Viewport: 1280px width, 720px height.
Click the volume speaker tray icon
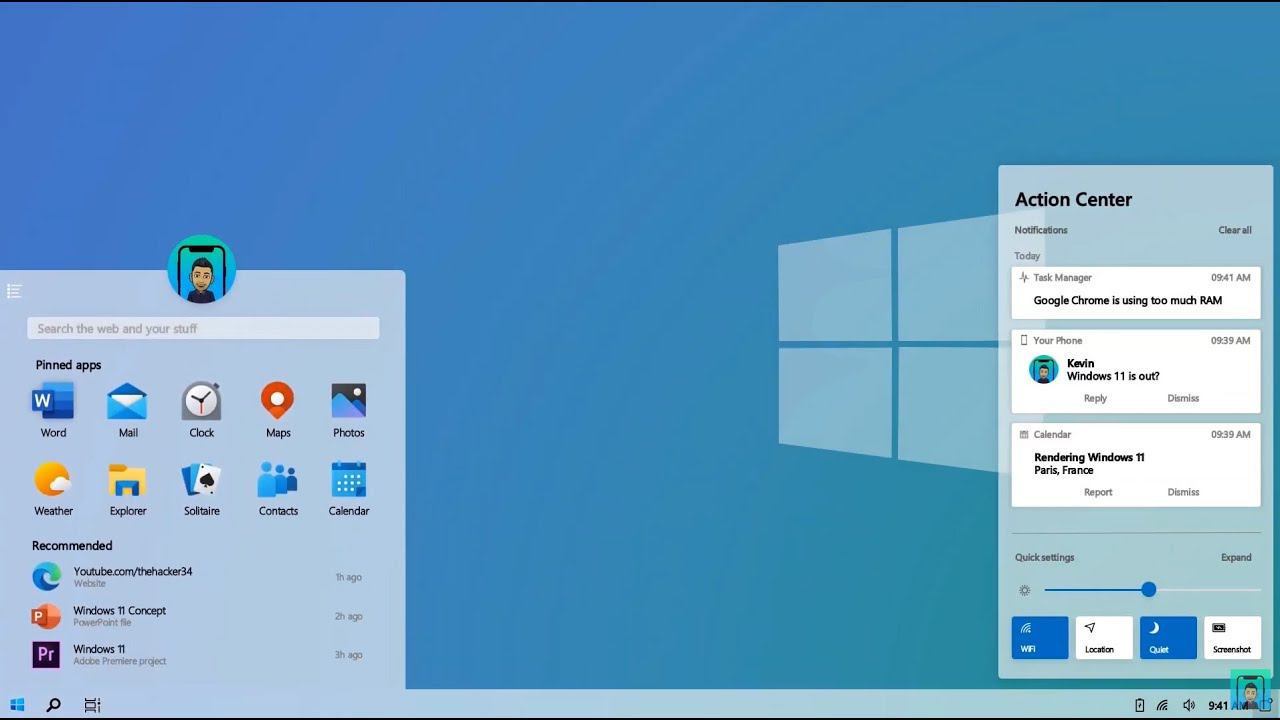click(x=1188, y=705)
